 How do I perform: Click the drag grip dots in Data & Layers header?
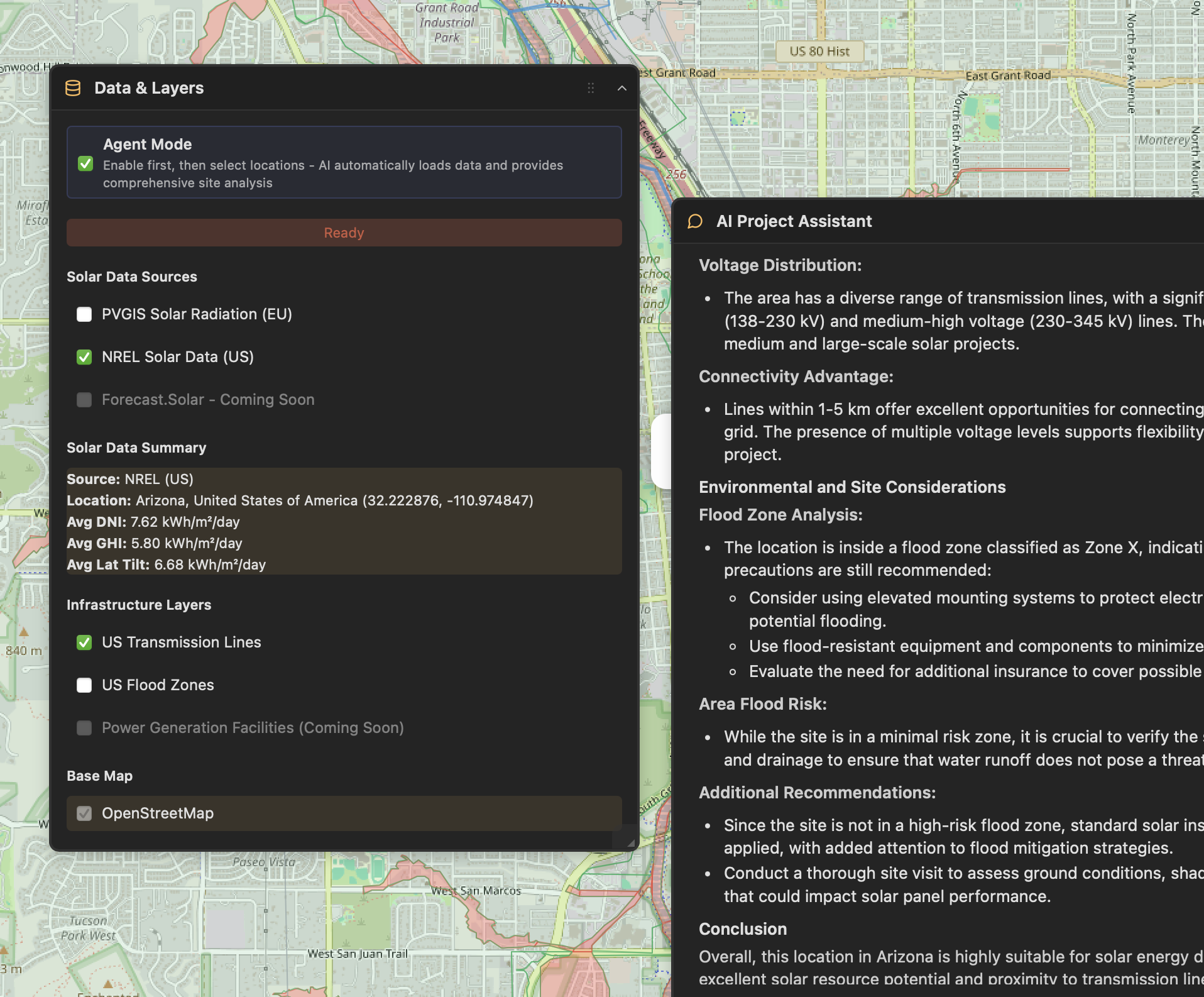tap(591, 88)
